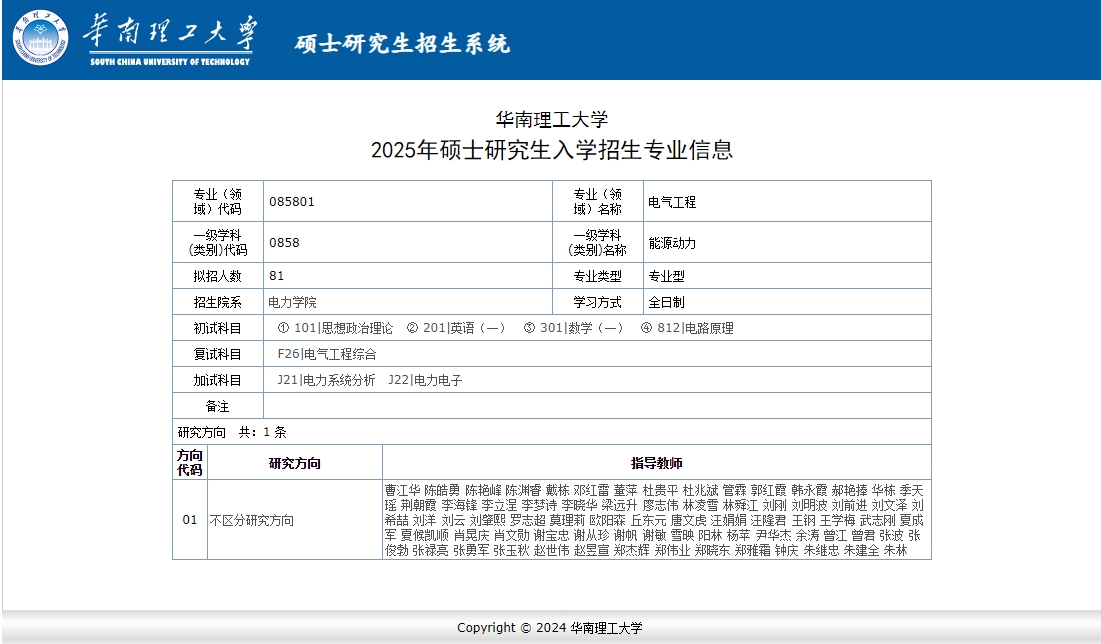
Task: Click the 复试科目 row label
Action: (217, 354)
